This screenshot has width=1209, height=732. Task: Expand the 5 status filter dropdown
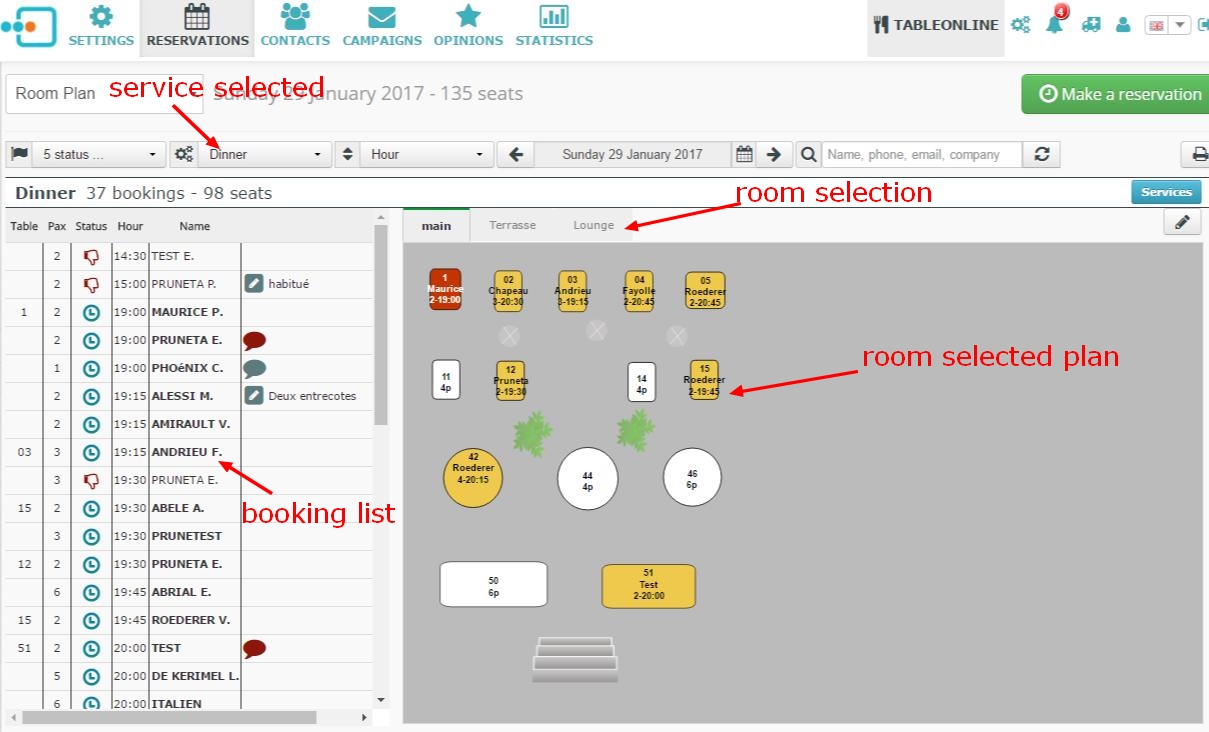[98, 154]
